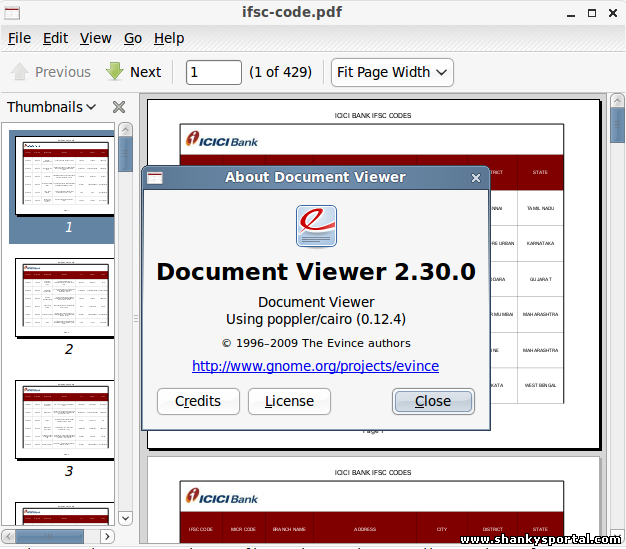Click document scrollbar up arrow
The height and width of the screenshot is (549, 626).
coord(617,100)
